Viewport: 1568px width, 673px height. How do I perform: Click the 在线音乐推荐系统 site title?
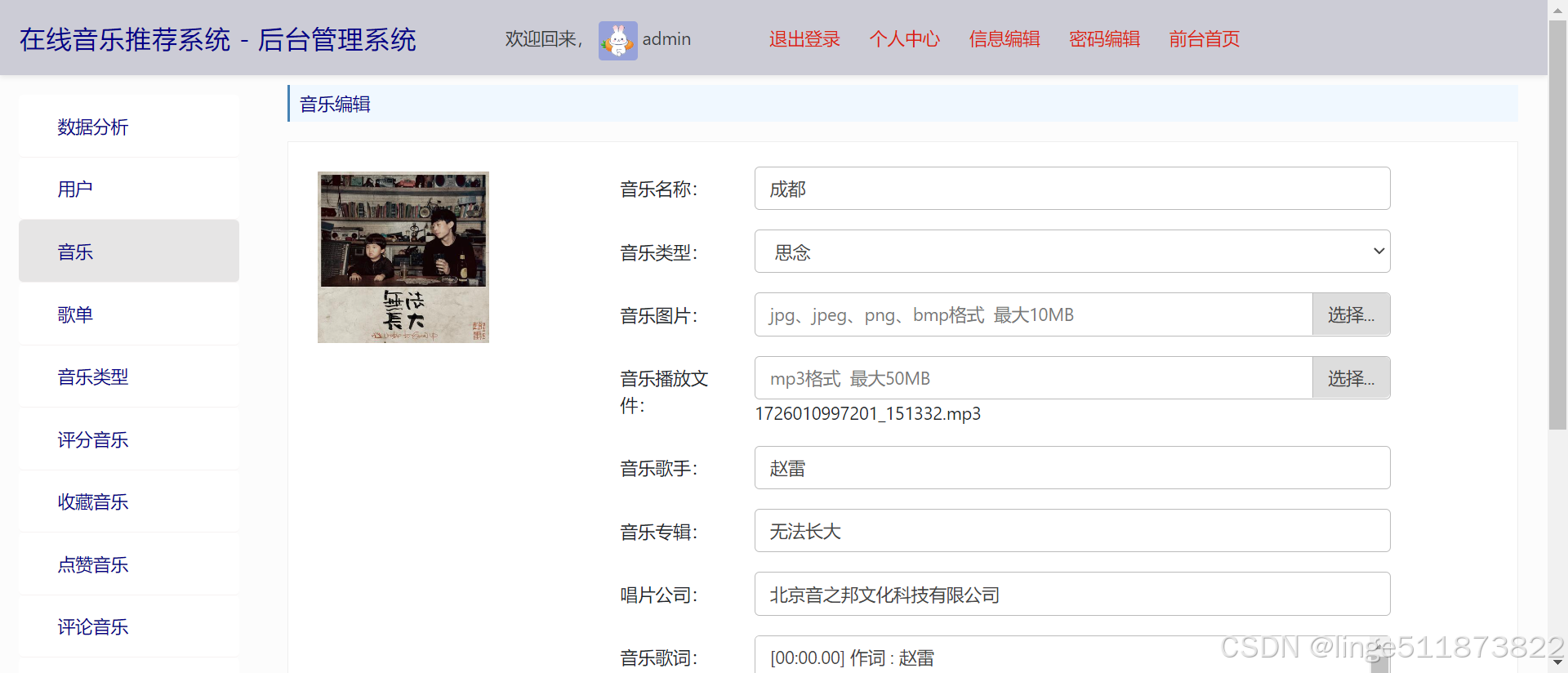218,39
